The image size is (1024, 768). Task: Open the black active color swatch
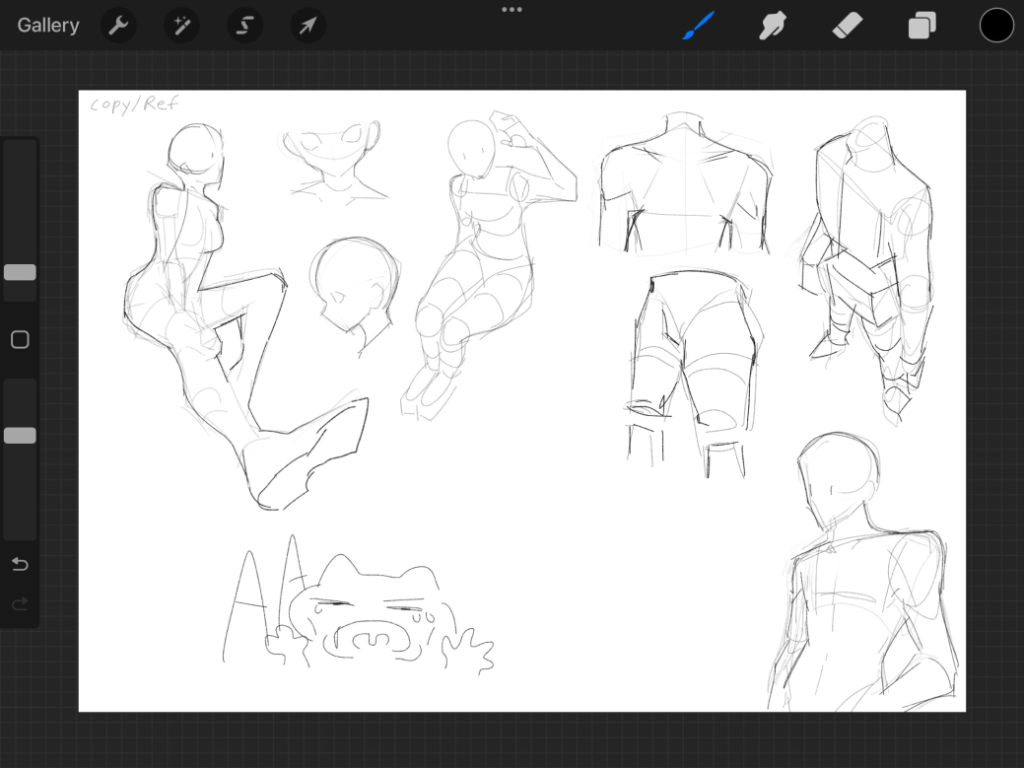(x=996, y=26)
